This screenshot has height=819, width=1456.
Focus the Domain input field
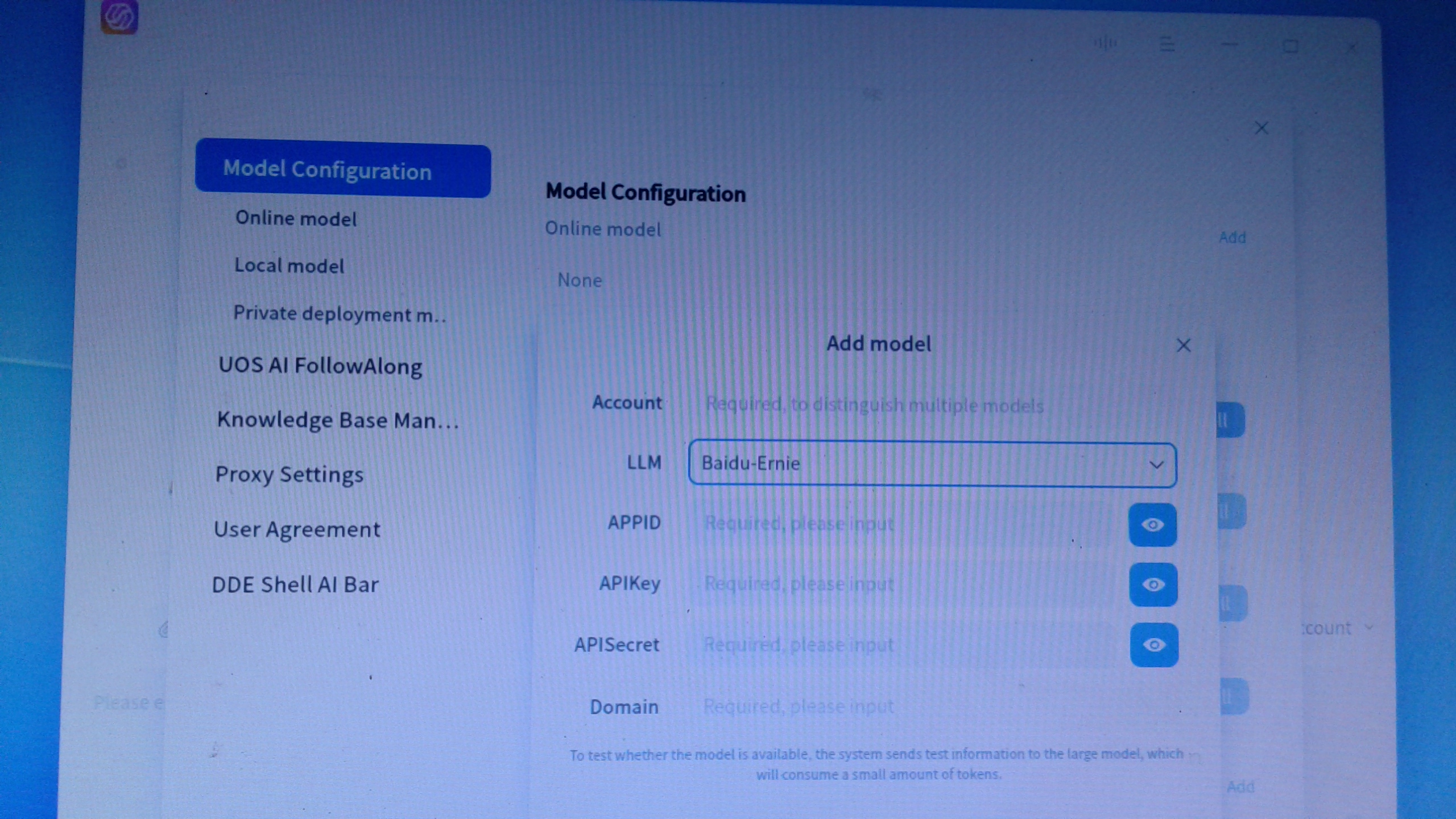933,707
